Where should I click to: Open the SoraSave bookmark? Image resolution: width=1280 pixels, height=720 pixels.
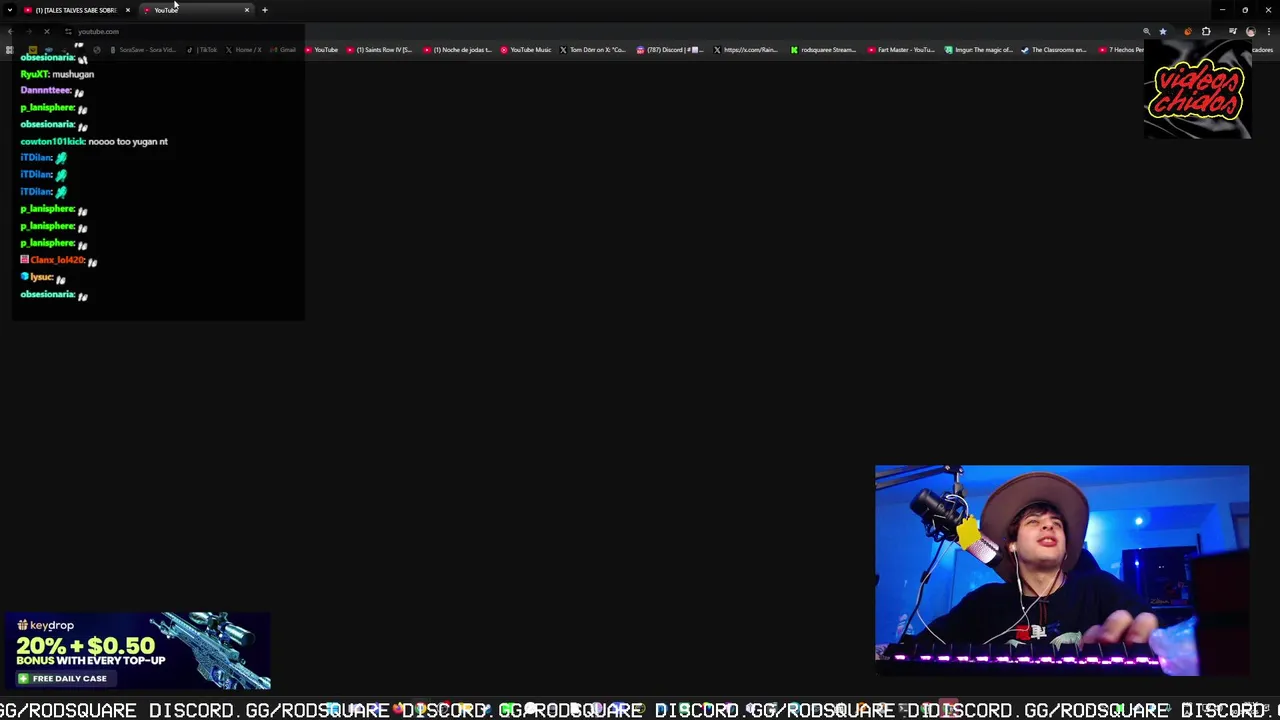(x=143, y=50)
